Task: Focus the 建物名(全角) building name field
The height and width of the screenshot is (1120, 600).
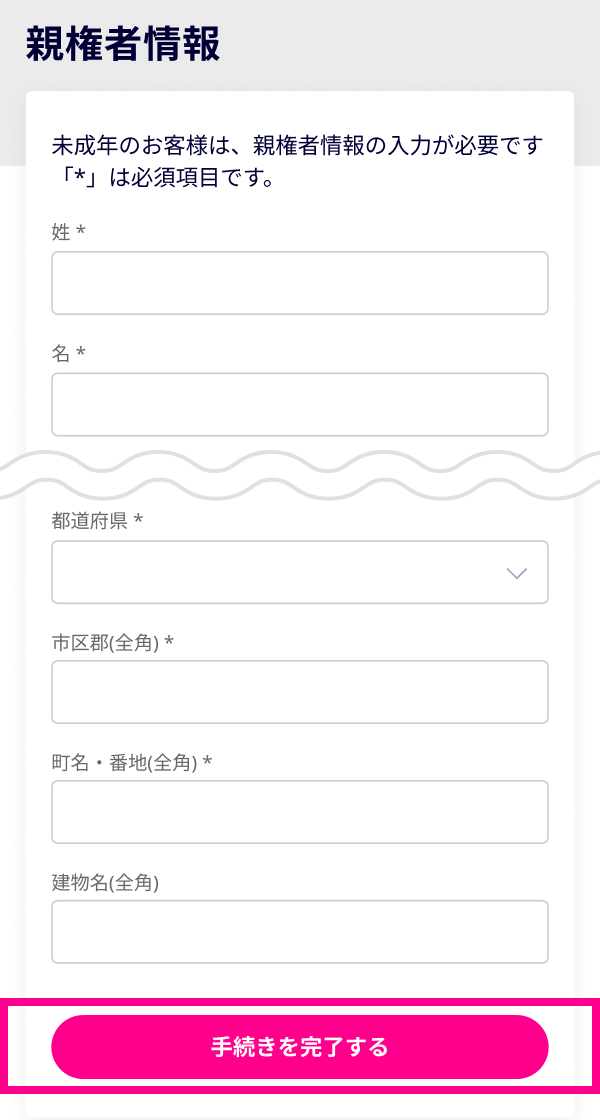Action: click(x=300, y=931)
